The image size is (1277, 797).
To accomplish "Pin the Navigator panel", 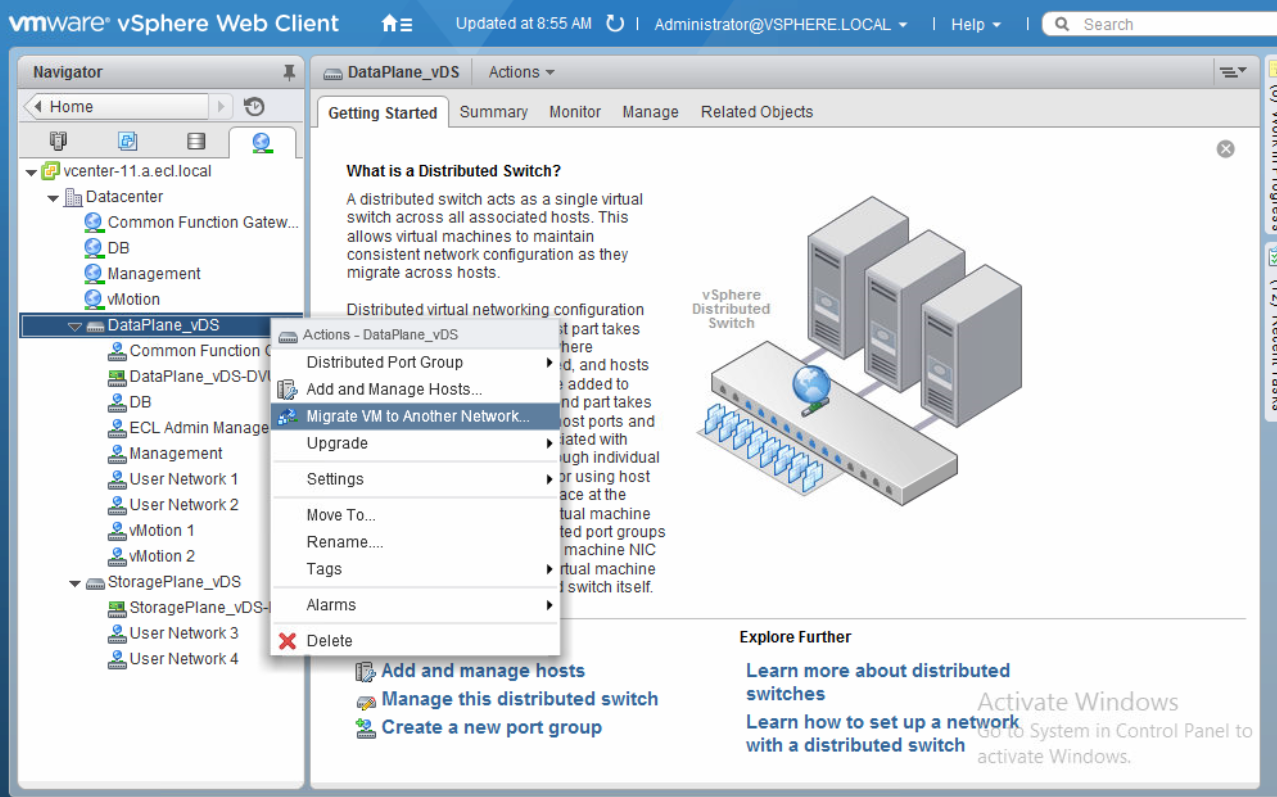I will click(289, 72).
